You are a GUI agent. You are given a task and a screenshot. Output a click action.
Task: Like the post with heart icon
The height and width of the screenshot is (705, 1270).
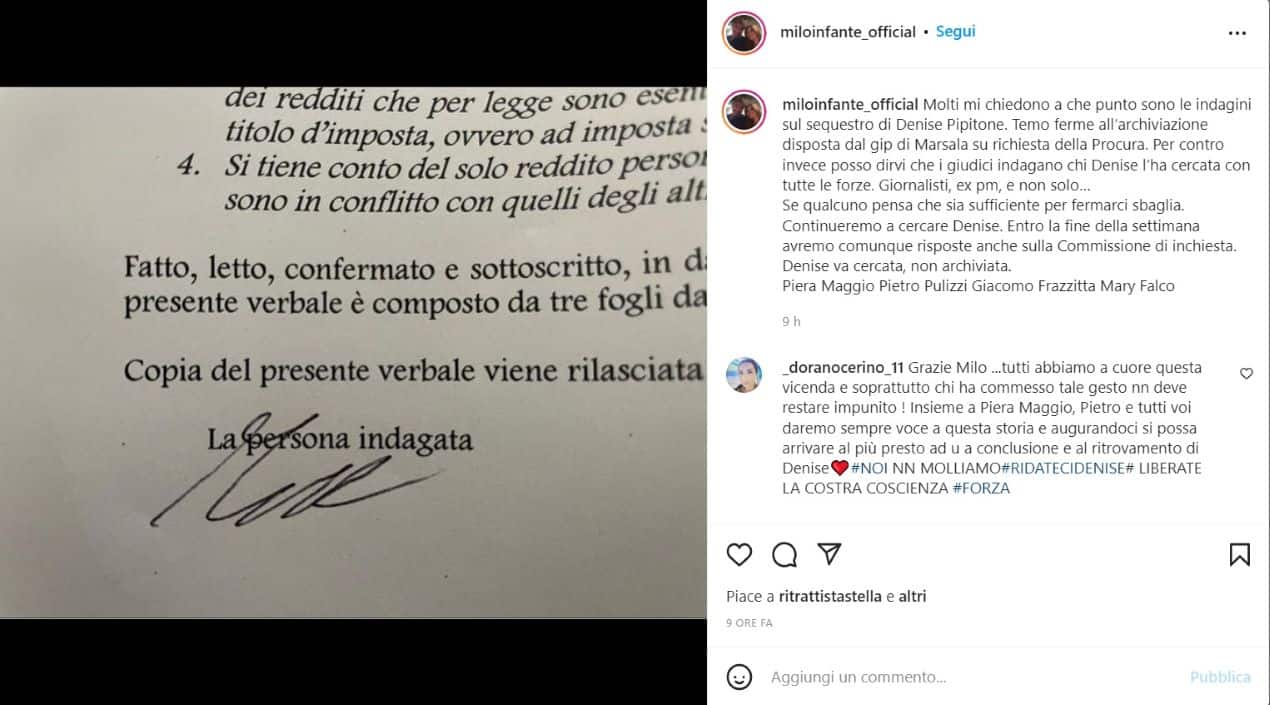(739, 554)
